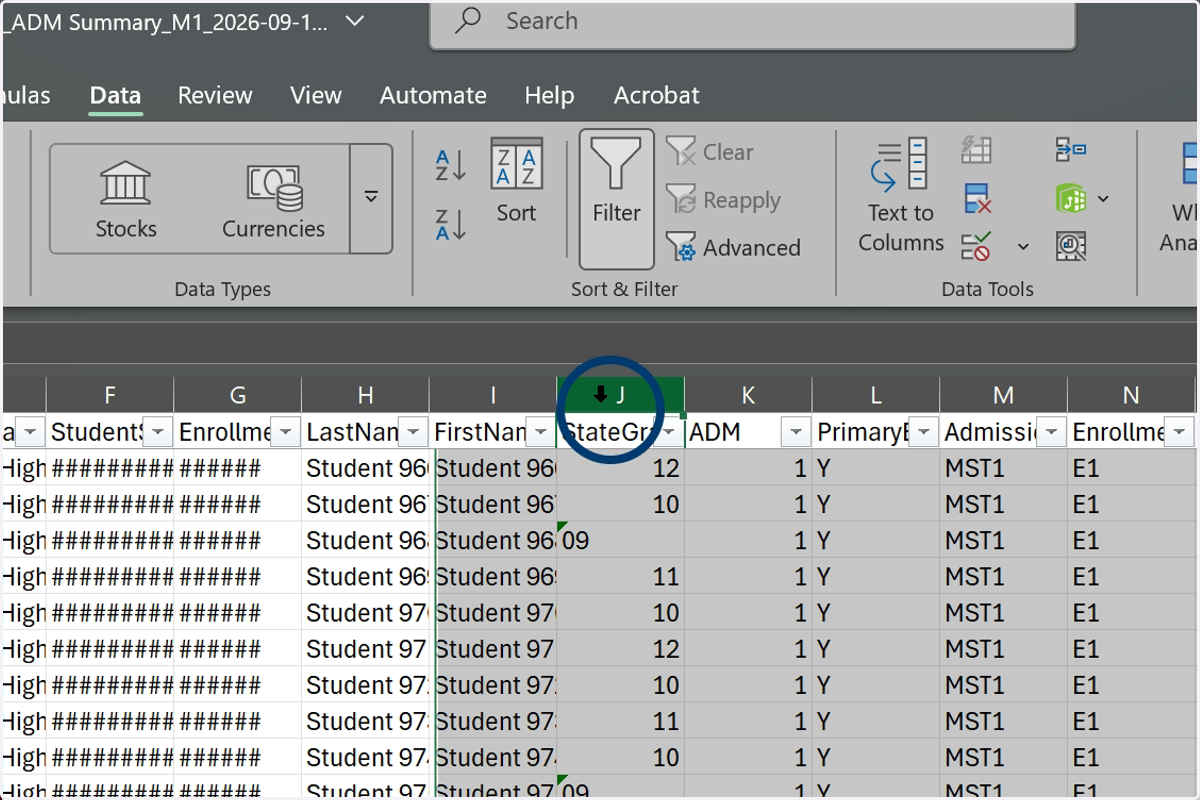Open Text to Columns wizard
1200x800 pixels.
[x=900, y=196]
